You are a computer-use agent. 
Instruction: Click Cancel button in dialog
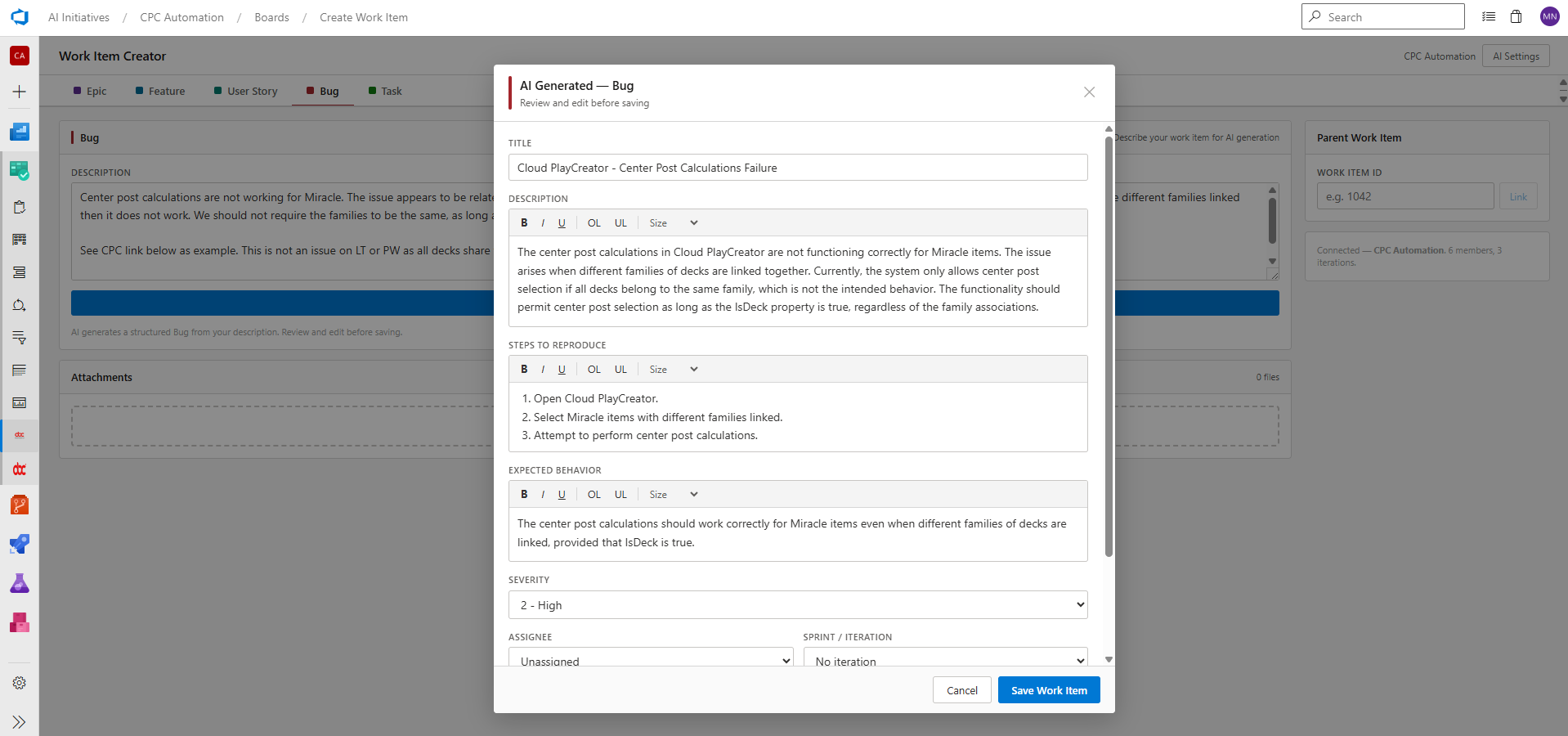[962, 690]
